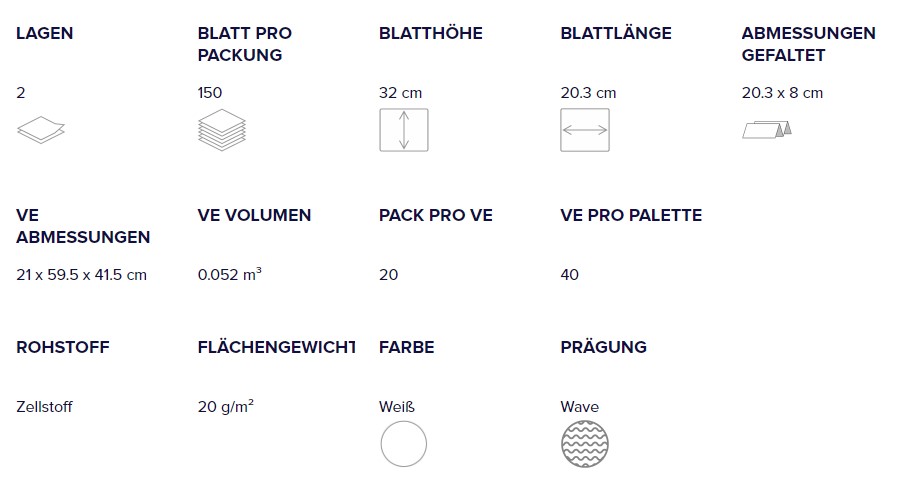
Task: Click the VE volume value 0.052 m³
Action: (x=229, y=274)
